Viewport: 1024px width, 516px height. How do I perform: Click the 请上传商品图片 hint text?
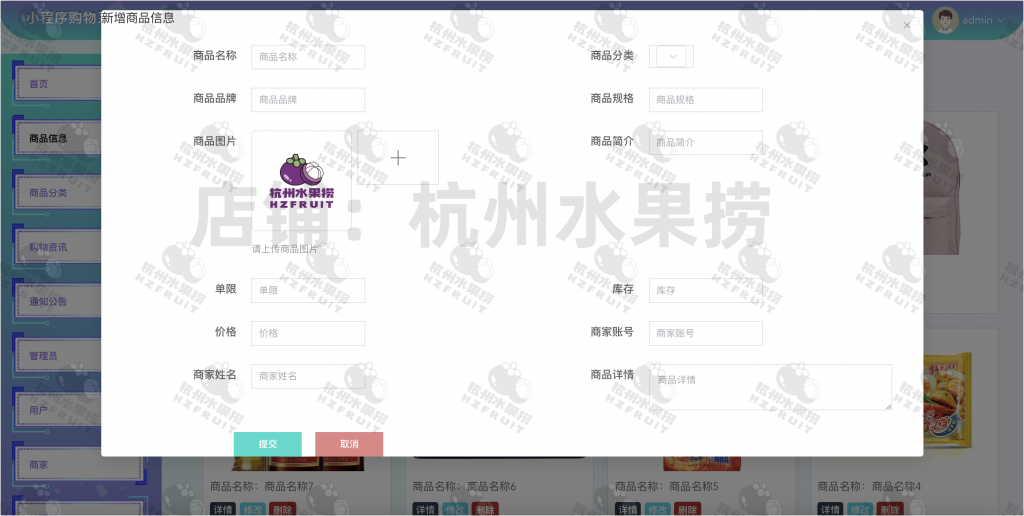click(x=285, y=249)
